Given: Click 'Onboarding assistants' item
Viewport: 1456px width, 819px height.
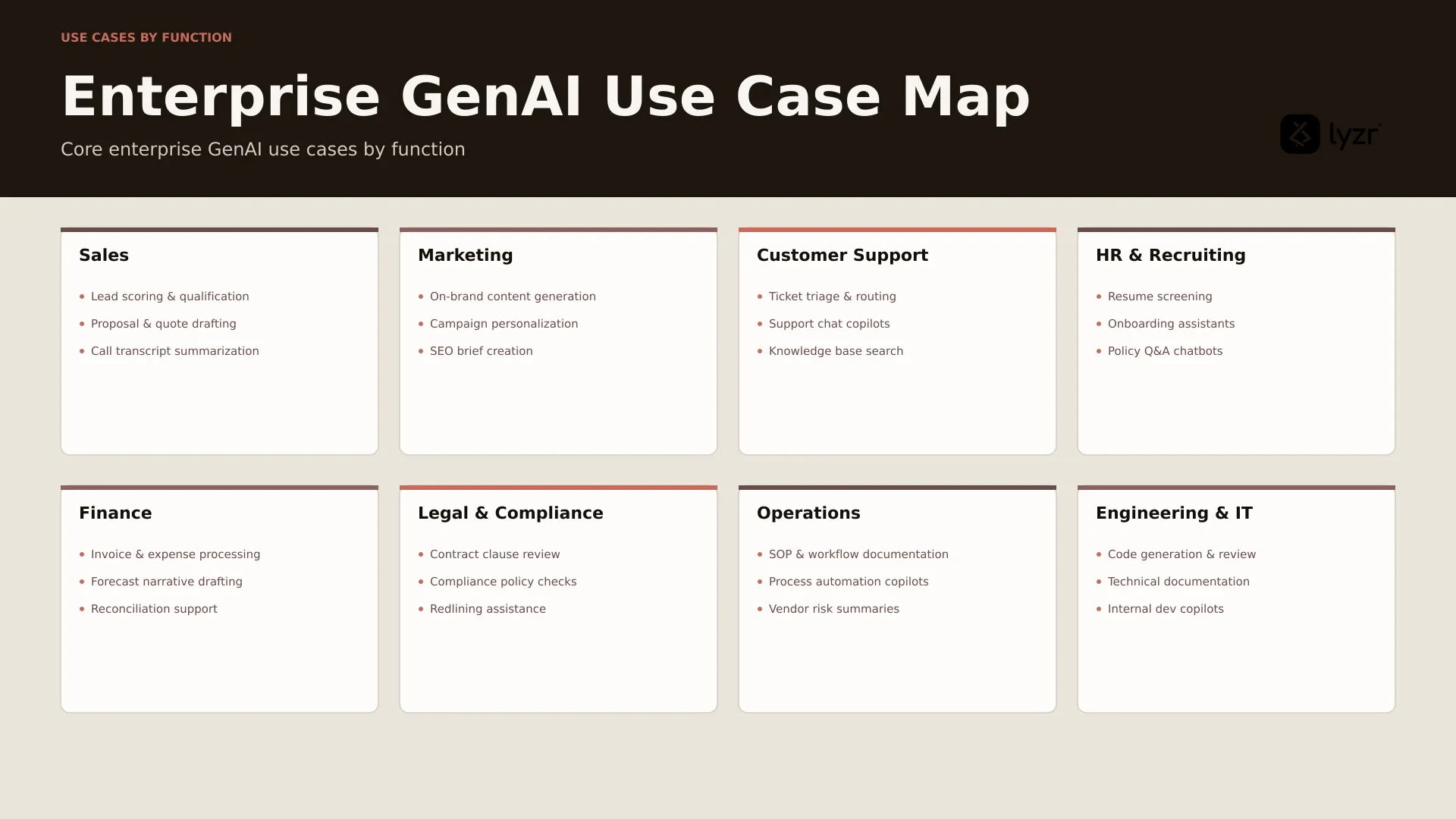Looking at the screenshot, I should (1172, 324).
